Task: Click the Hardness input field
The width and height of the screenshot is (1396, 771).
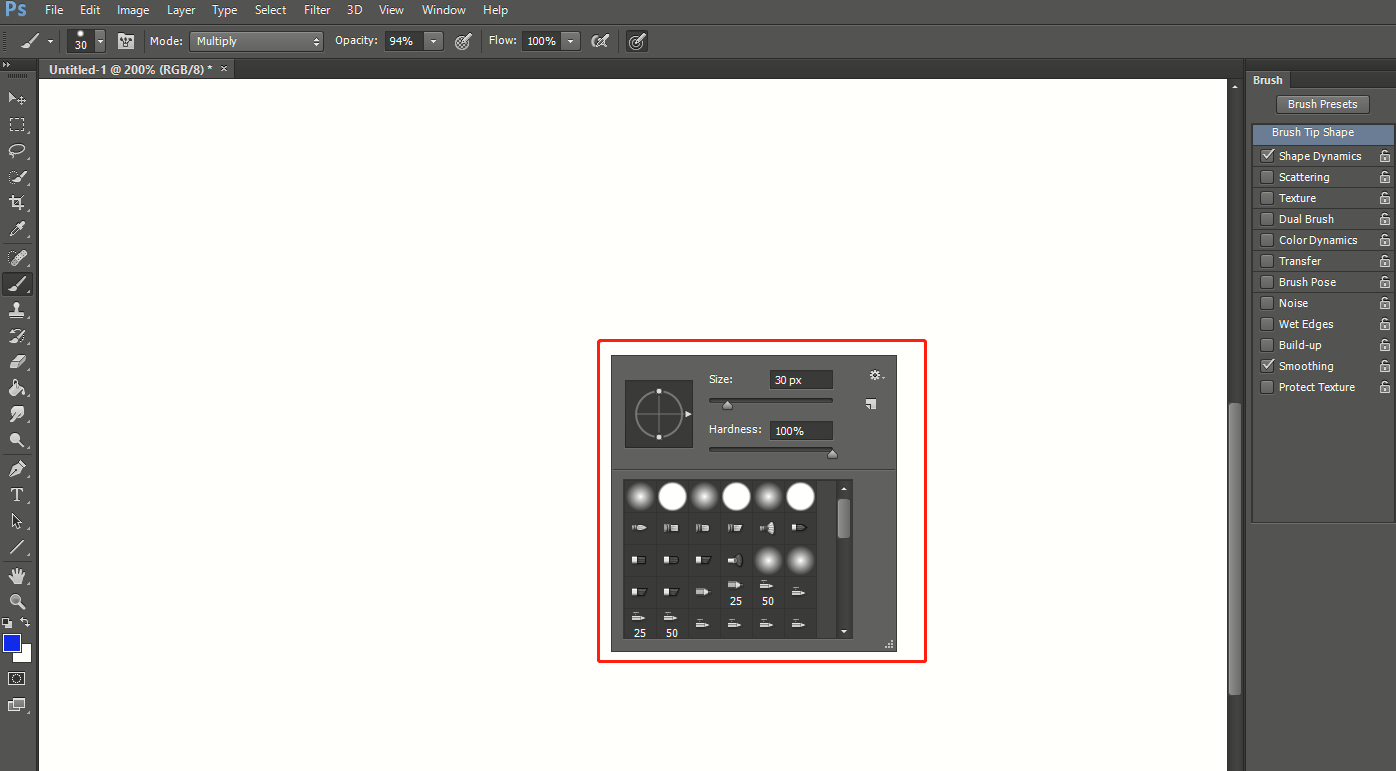Action: 801,430
